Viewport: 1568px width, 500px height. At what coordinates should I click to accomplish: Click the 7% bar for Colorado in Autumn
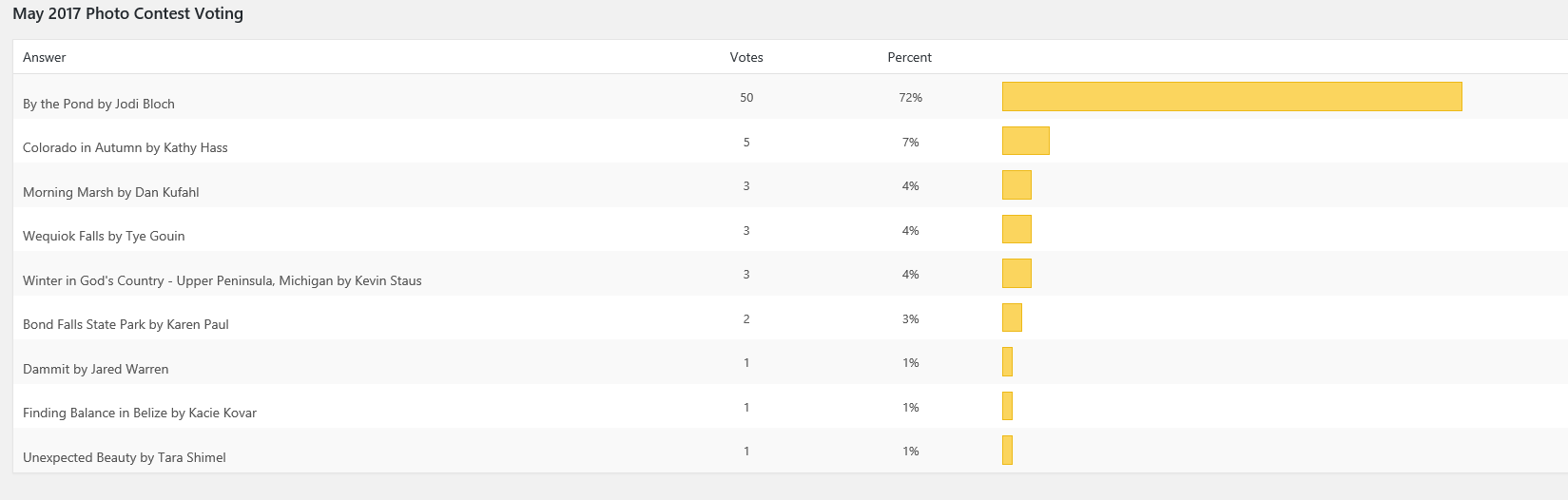click(x=1025, y=141)
